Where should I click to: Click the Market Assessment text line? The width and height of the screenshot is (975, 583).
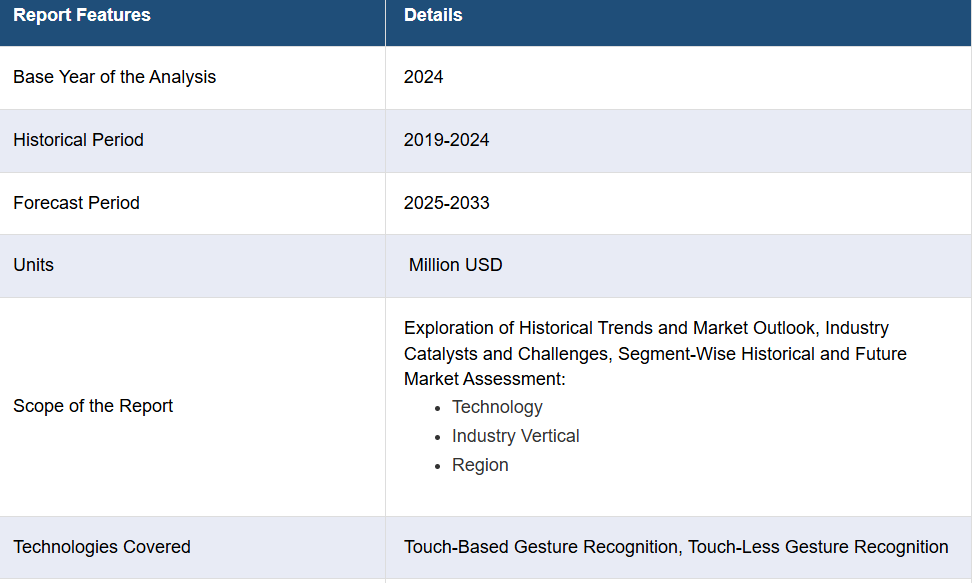point(484,380)
